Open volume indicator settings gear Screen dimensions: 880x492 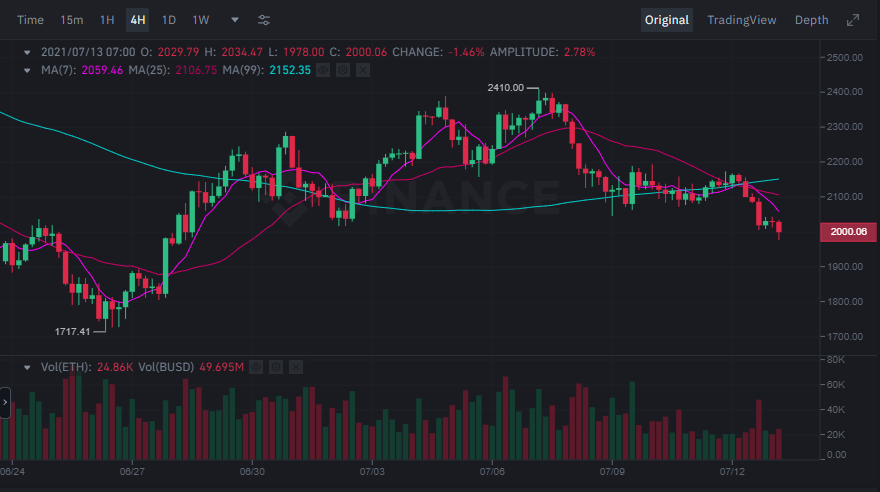point(276,367)
